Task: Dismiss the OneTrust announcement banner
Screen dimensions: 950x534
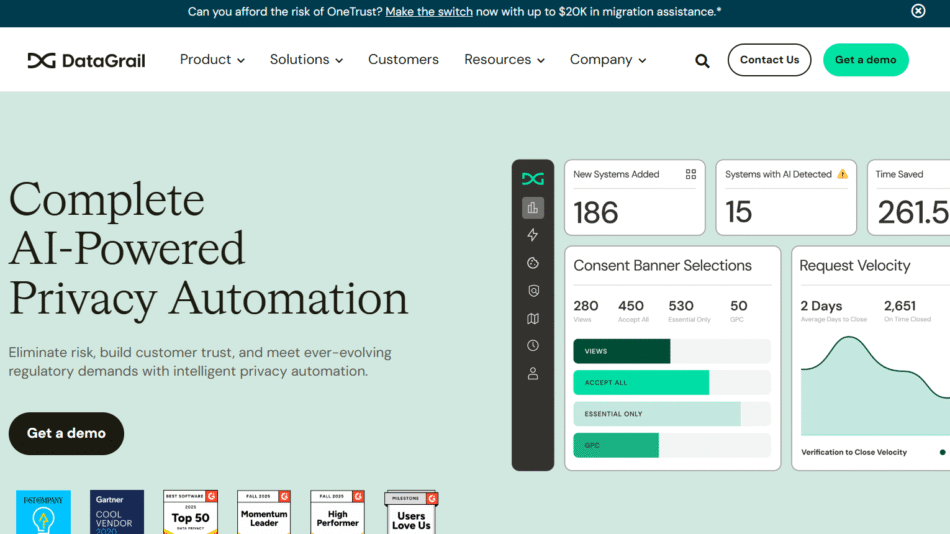Action: point(918,11)
